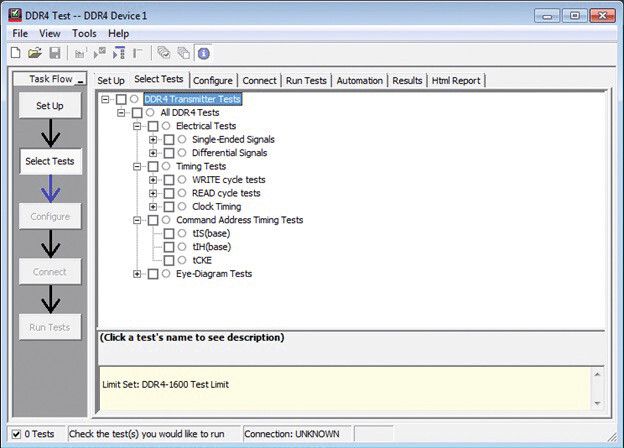Switch to the Set Up tab

click(x=111, y=80)
